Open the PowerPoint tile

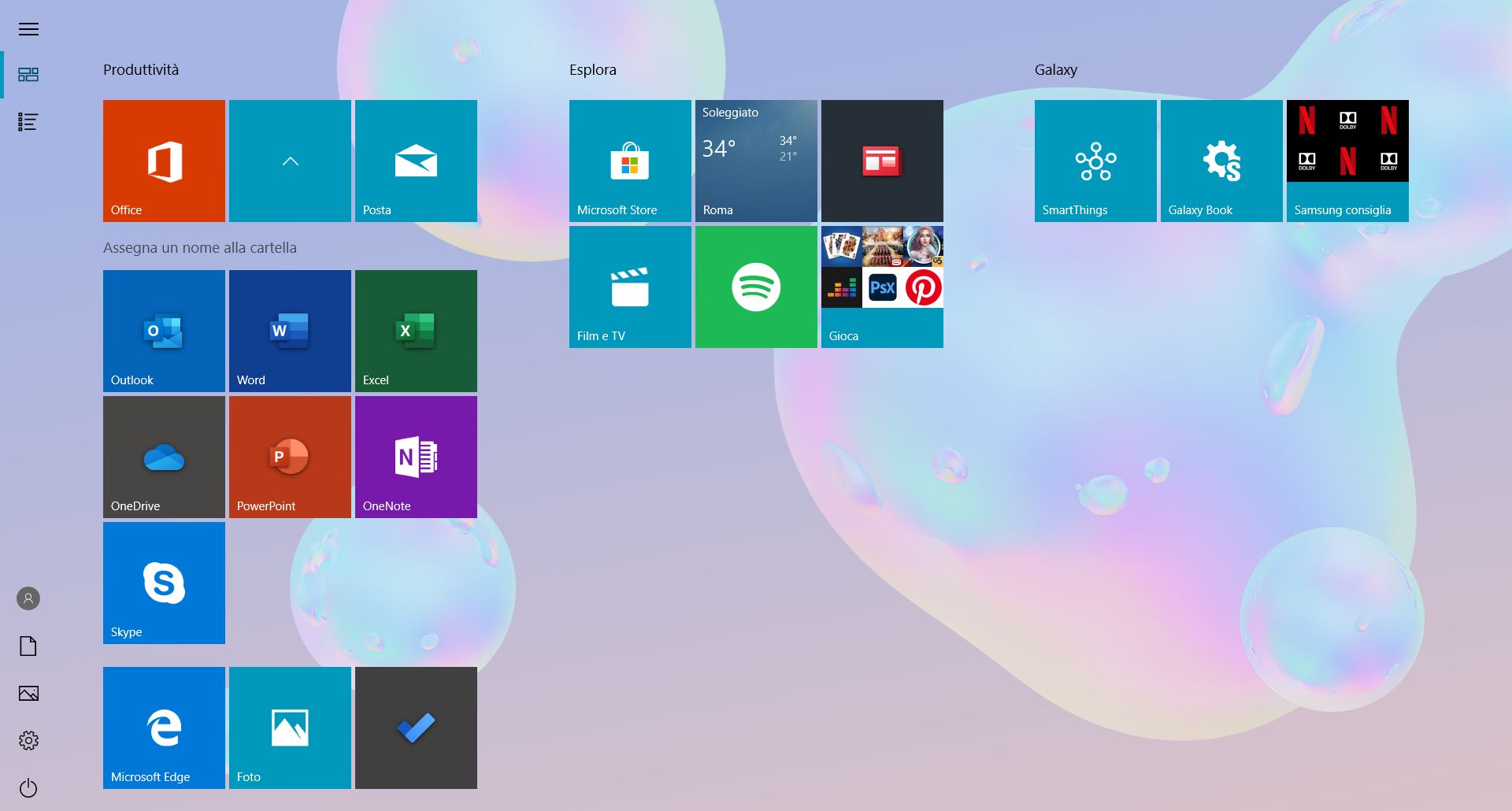290,457
